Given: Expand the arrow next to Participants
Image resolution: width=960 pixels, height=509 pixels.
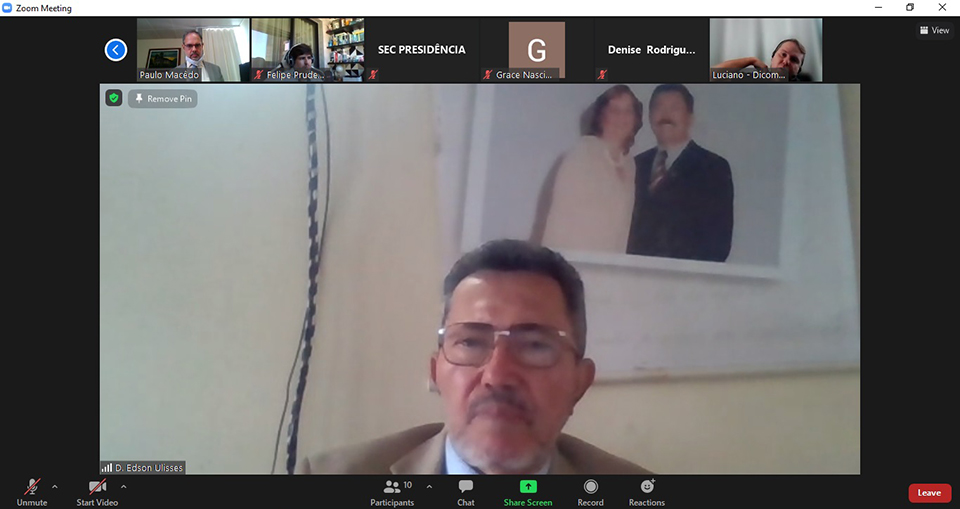Looking at the screenshot, I should (x=429, y=487).
